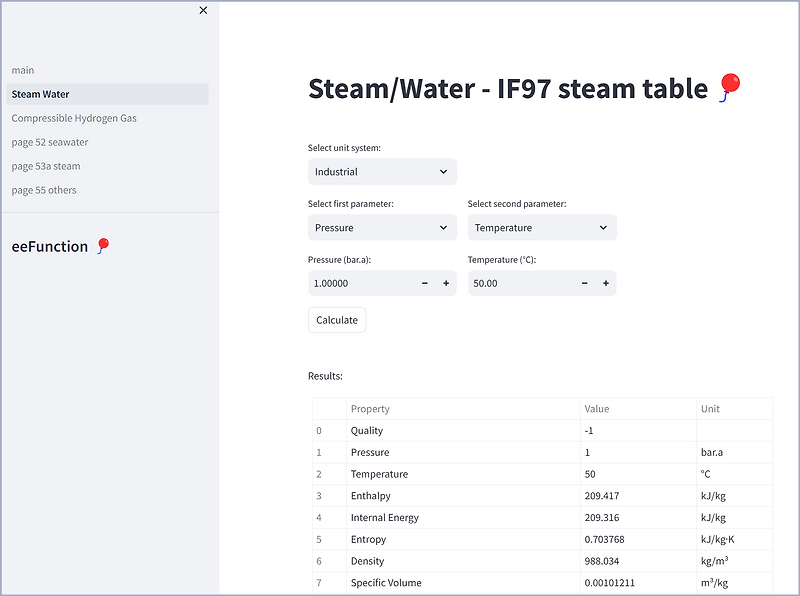Open the first parameter dropdown set to Pressure
Image resolution: width=800 pixels, height=596 pixels.
tap(382, 227)
